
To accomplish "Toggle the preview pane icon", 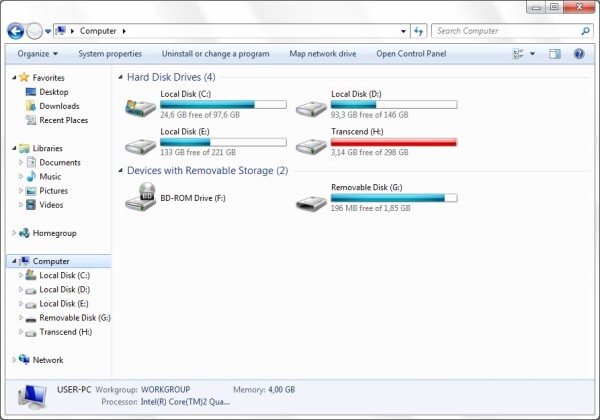I will 554,54.
